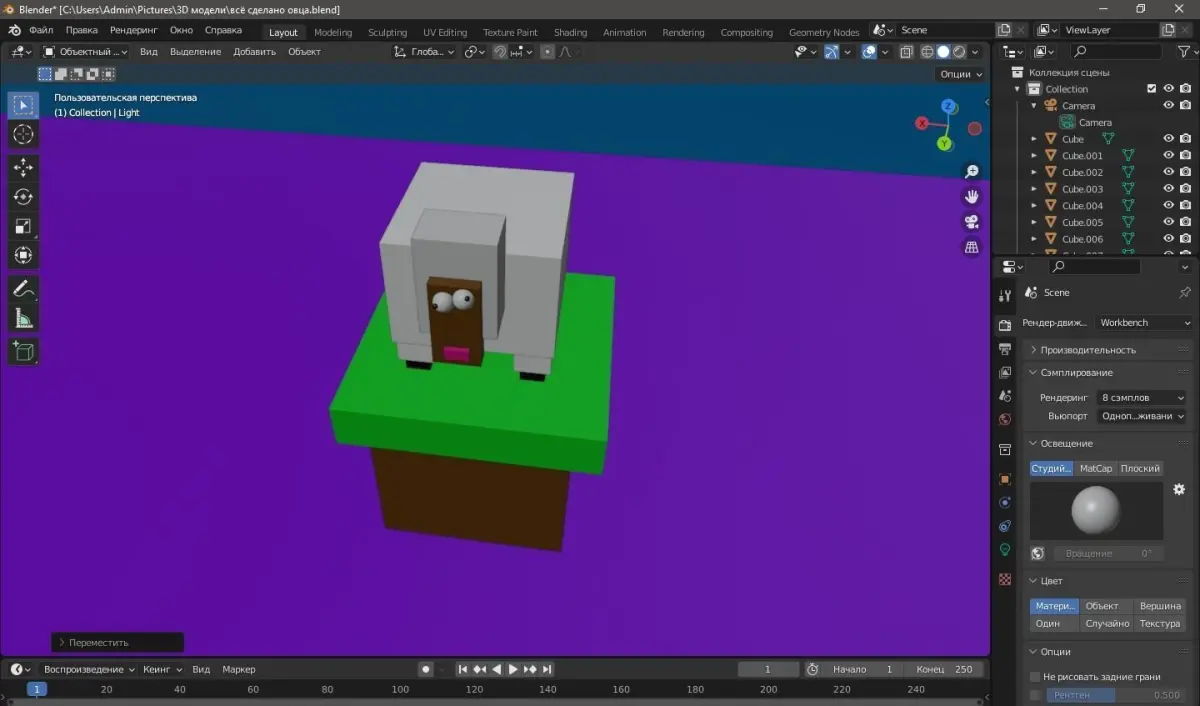Click the studio light sphere preview
Viewport: 1200px width, 706px height.
point(1096,511)
